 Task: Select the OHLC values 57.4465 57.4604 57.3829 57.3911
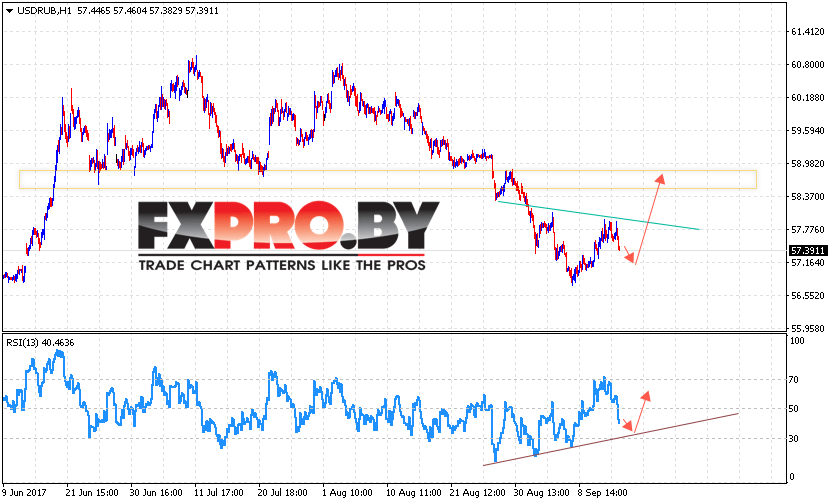click(x=148, y=11)
